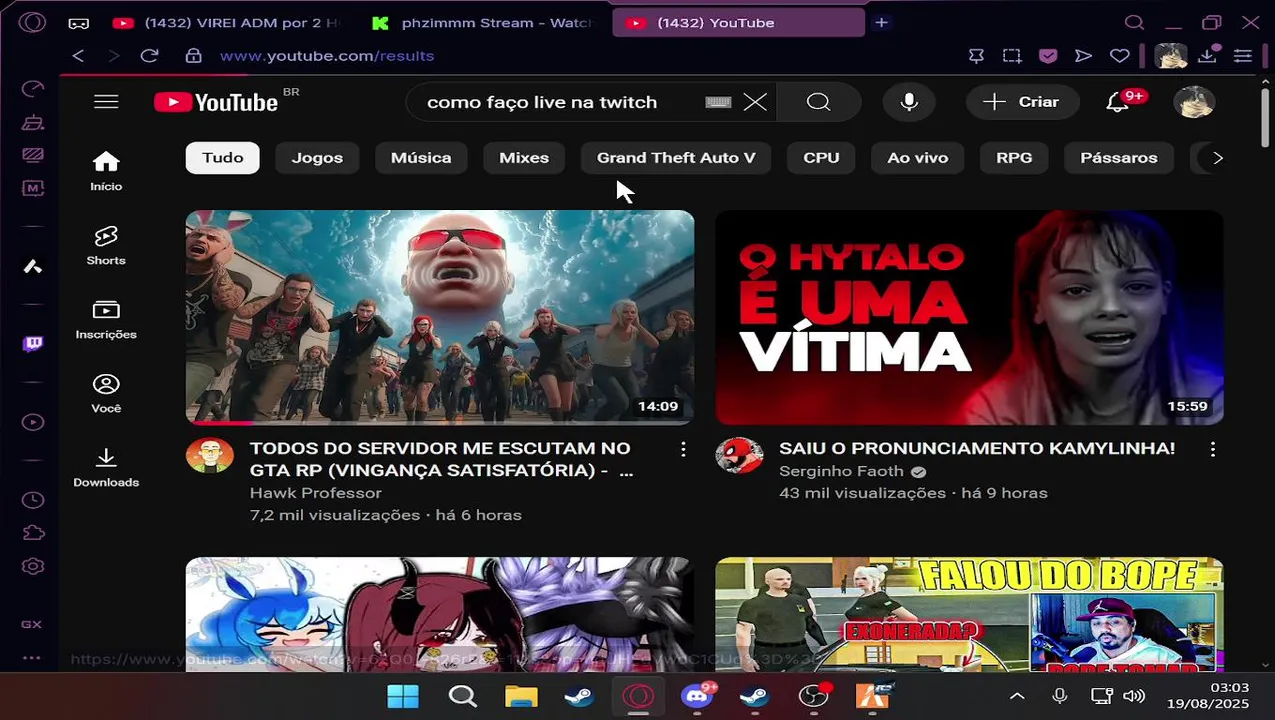Select the Jogos filter chip
The height and width of the screenshot is (720, 1275).
click(317, 158)
